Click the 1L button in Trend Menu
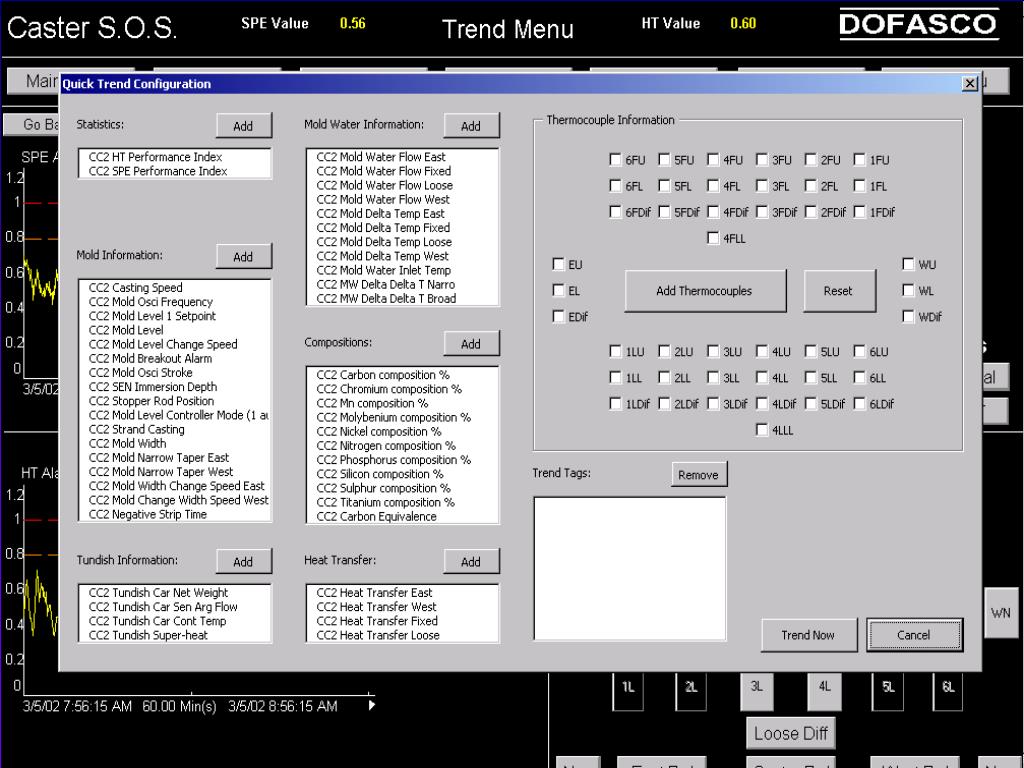The image size is (1024, 768). pyautogui.click(x=628, y=690)
